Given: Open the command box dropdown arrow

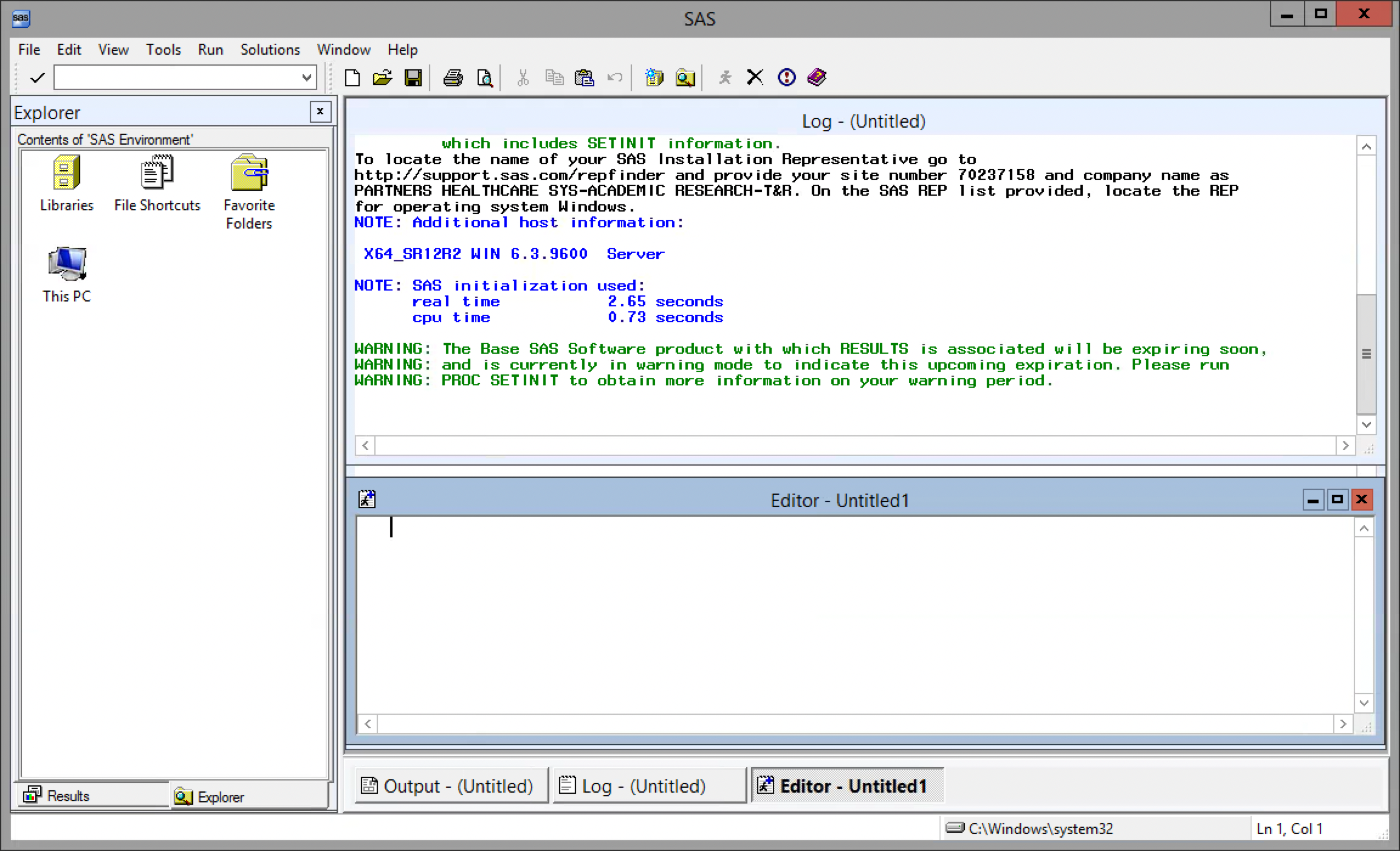Looking at the screenshot, I should (x=307, y=78).
